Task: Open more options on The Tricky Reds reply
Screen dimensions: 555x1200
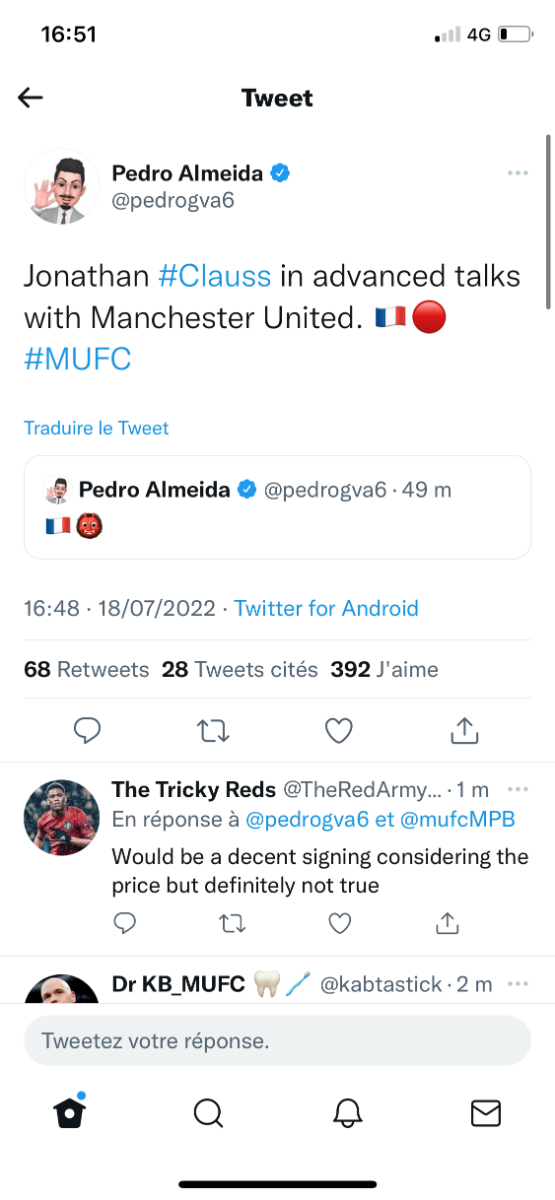Action: pyautogui.click(x=517, y=789)
